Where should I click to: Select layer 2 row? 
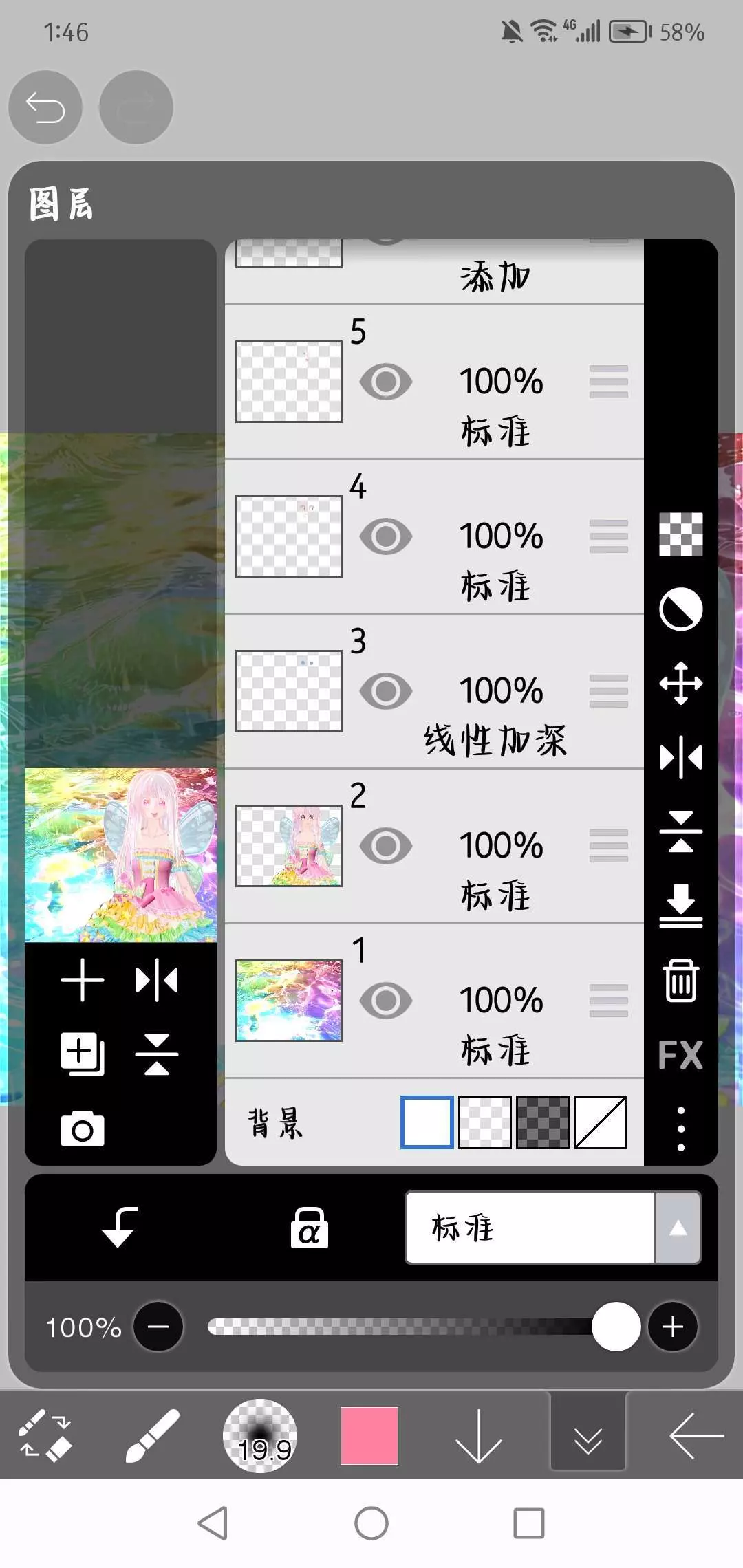pyautogui.click(x=434, y=846)
